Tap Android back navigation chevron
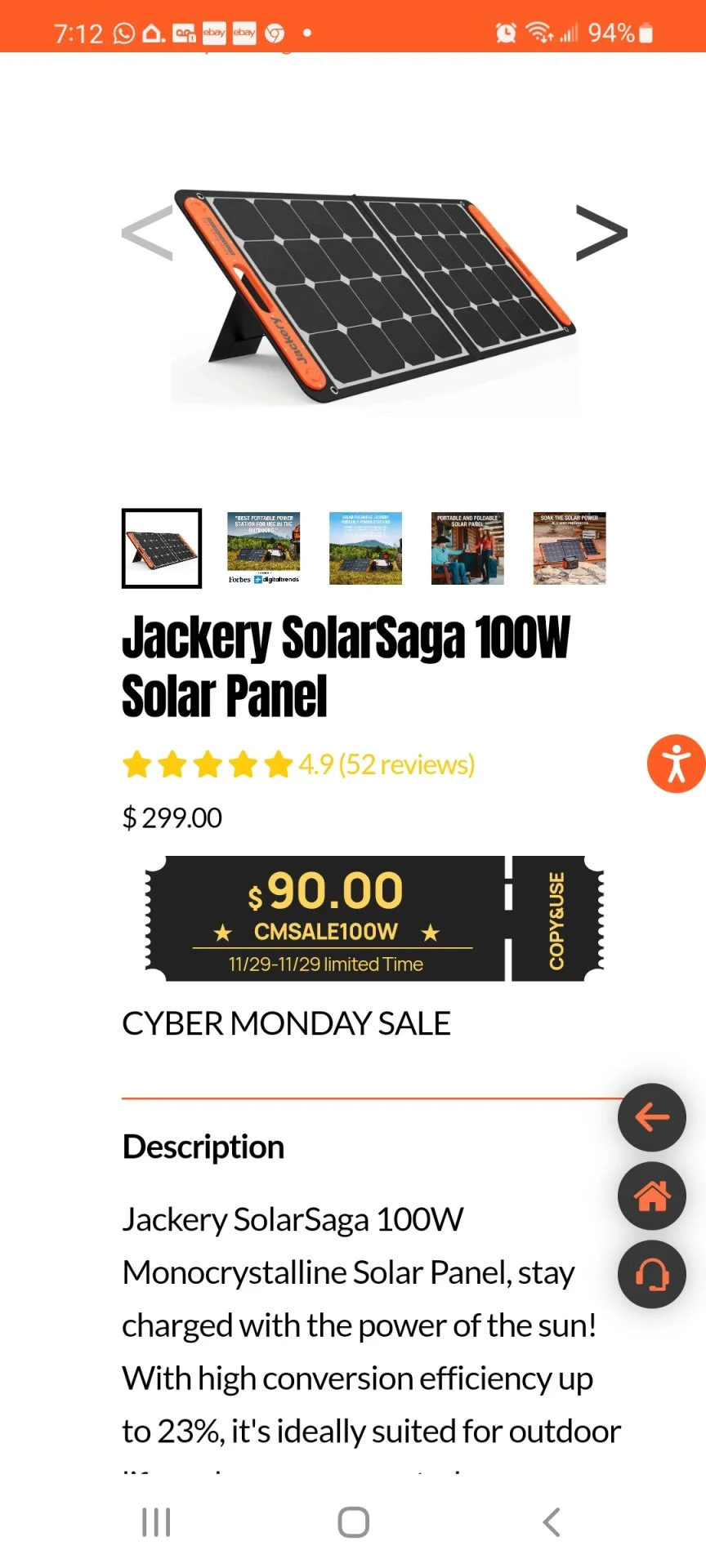706x1568 pixels. click(x=552, y=1522)
